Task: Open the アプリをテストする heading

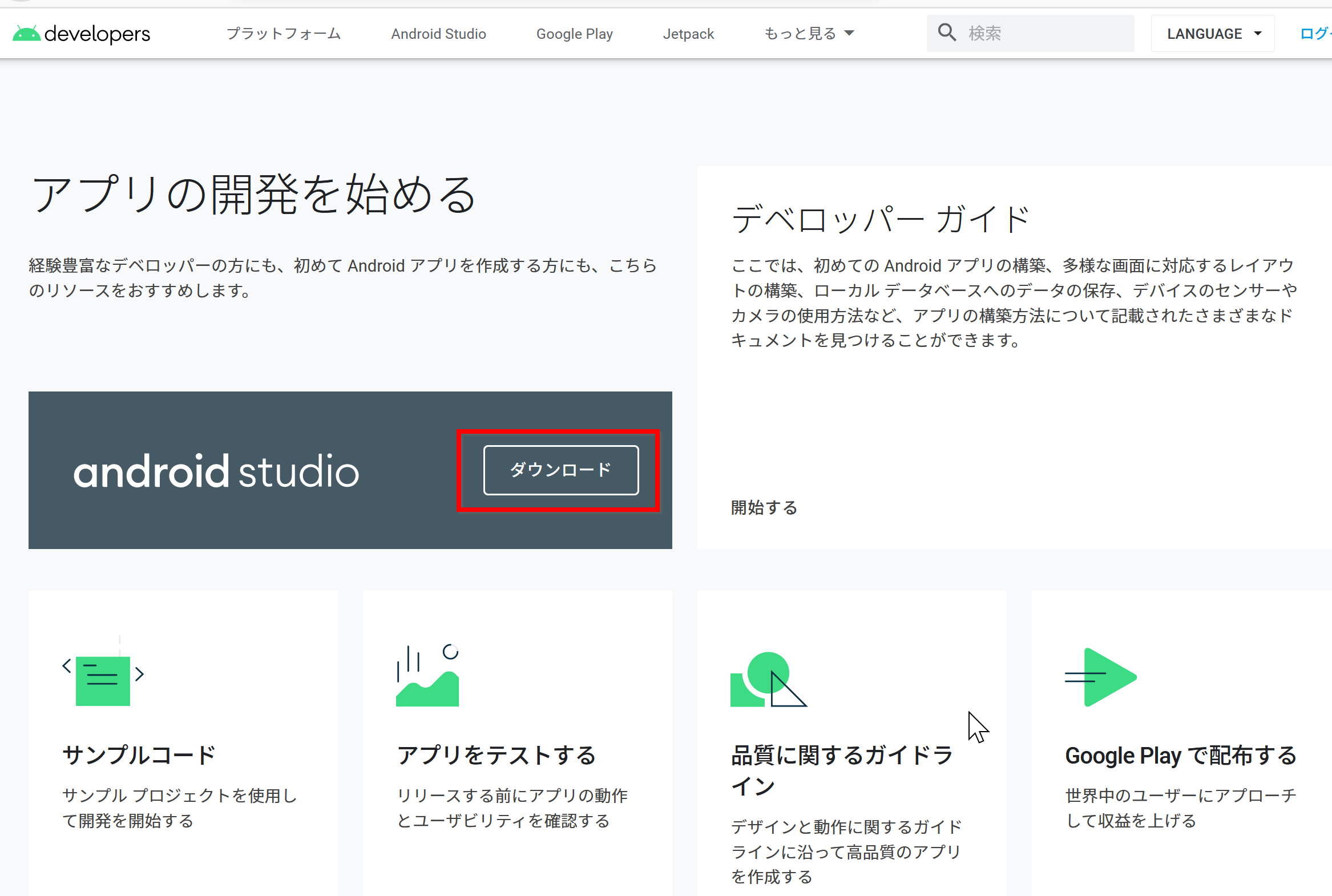Action: pos(497,755)
